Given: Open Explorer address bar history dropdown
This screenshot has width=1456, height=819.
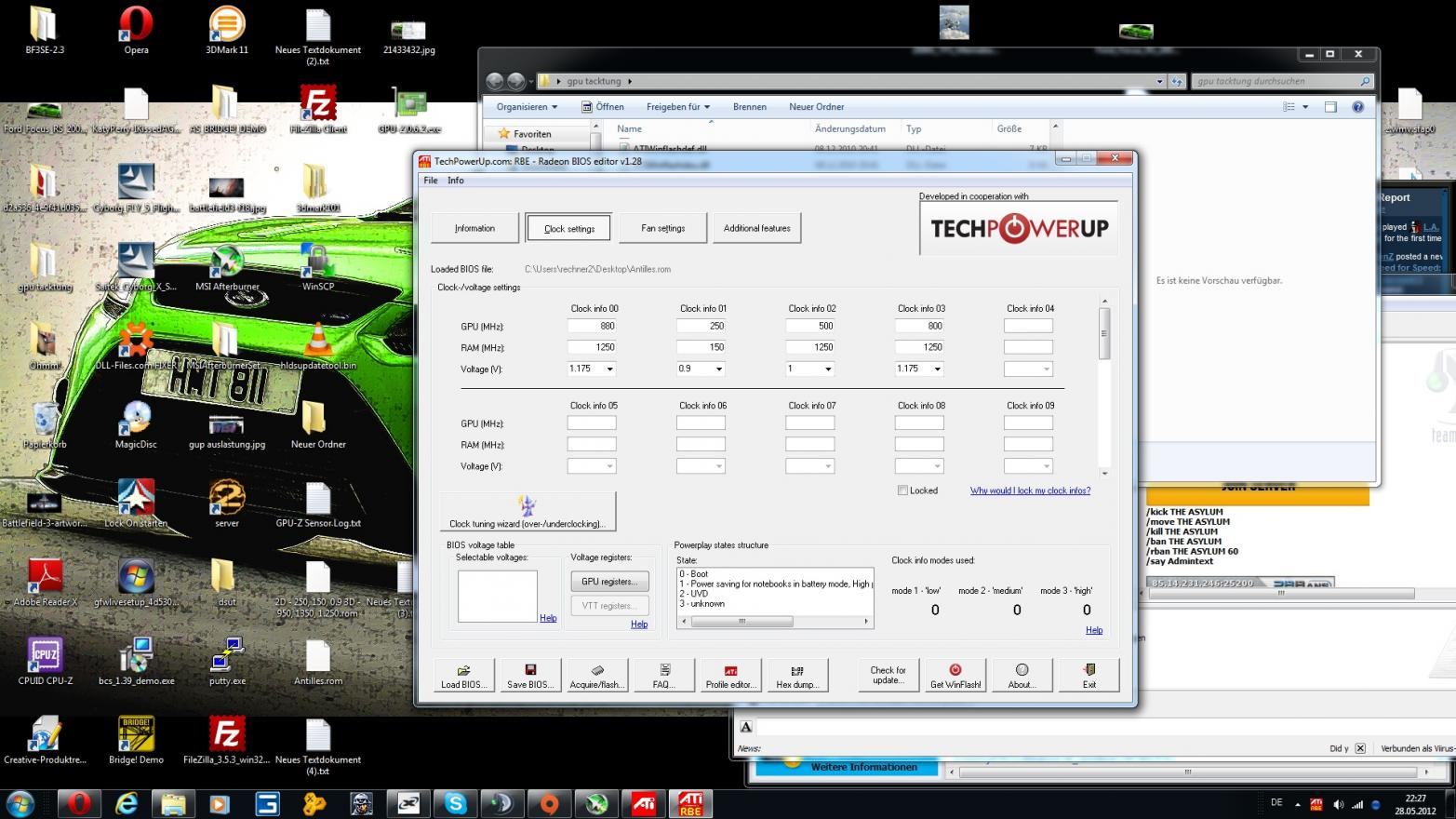Looking at the screenshot, I should (x=1159, y=81).
